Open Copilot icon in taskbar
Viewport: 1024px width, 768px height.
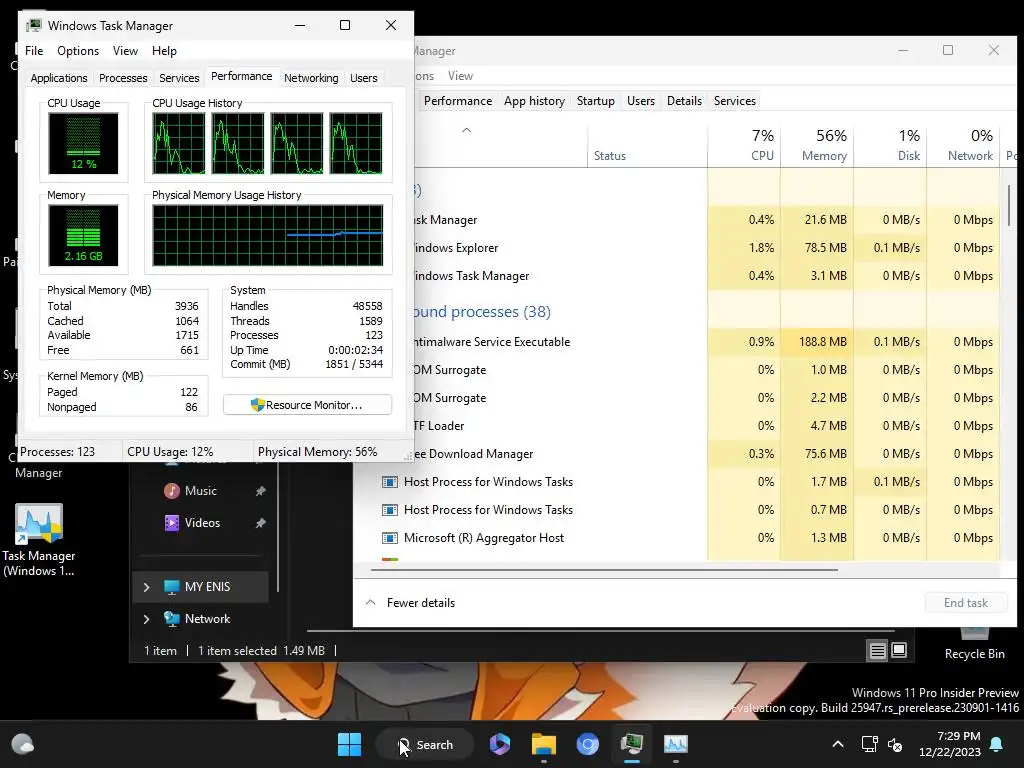(500, 744)
